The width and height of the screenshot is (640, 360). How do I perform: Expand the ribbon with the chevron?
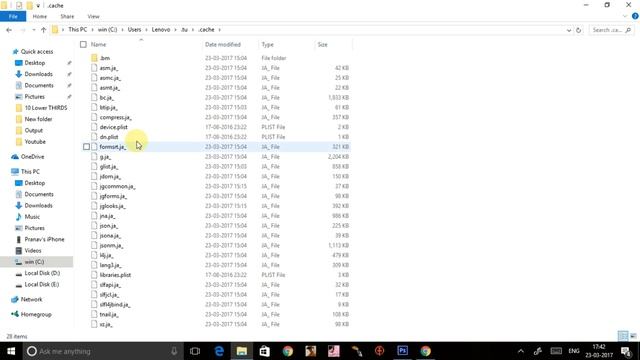625,16
